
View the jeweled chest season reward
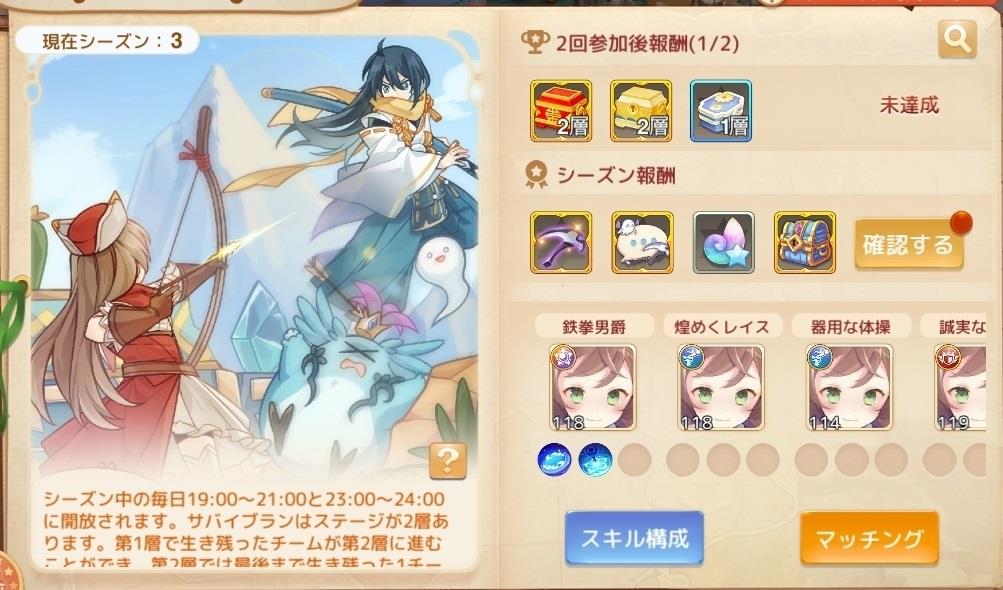coord(805,243)
